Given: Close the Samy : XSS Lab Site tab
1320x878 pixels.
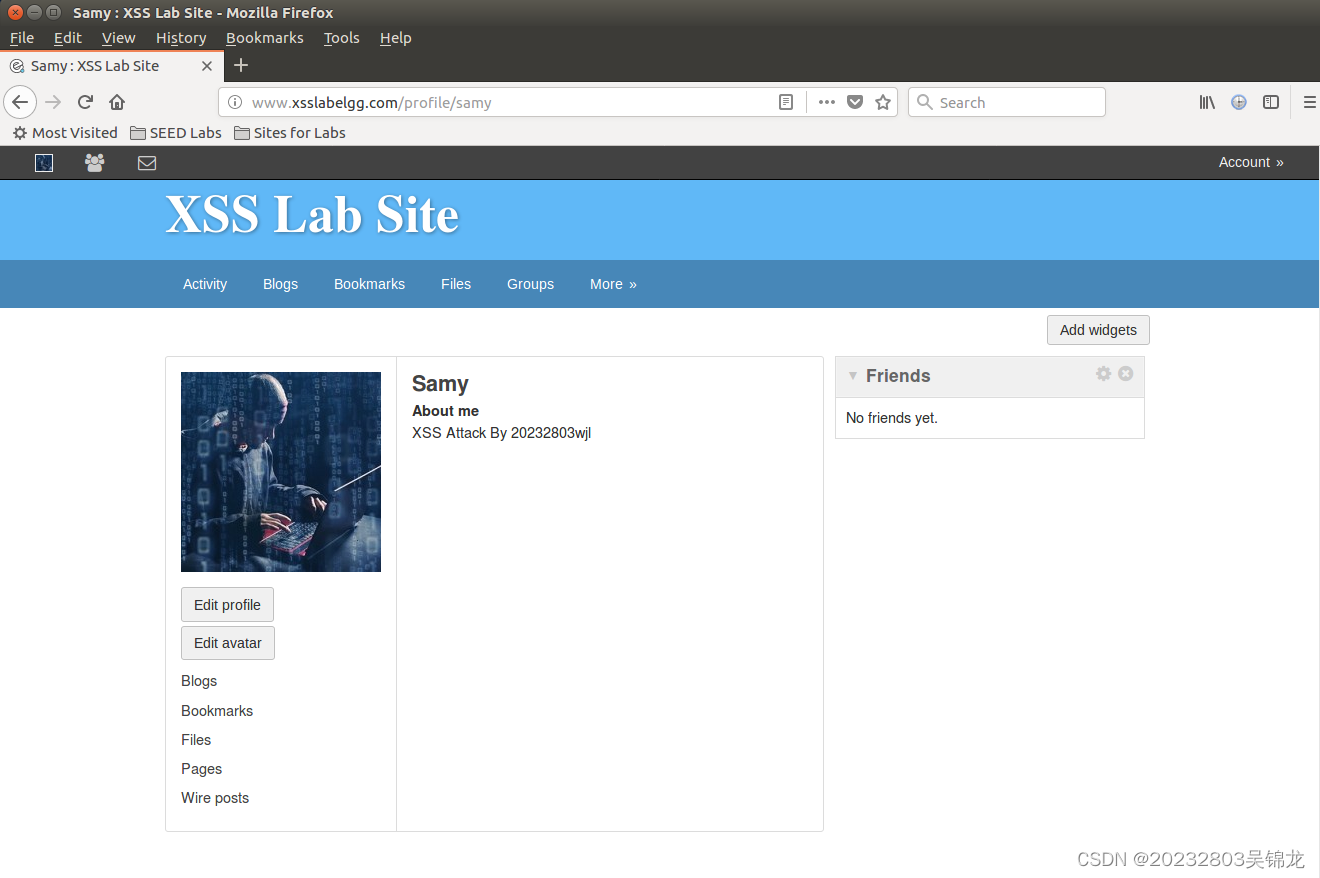Looking at the screenshot, I should point(207,66).
